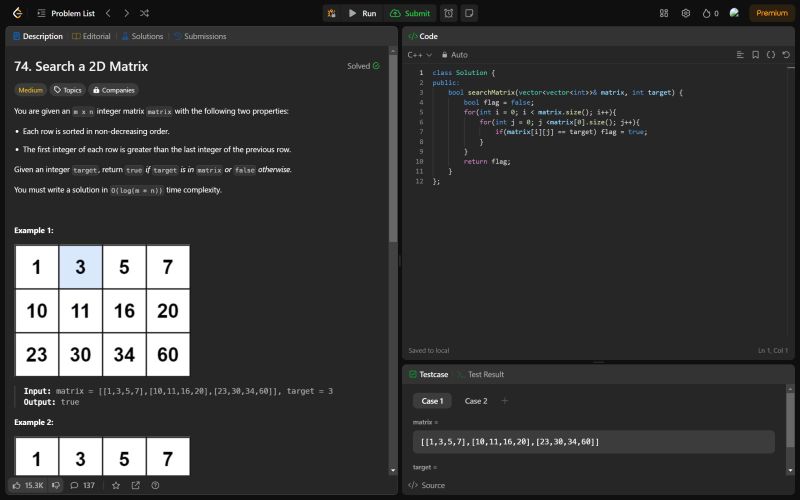This screenshot has width=800, height=500.
Task: Expand the Topics tag
Action: click(x=67, y=90)
